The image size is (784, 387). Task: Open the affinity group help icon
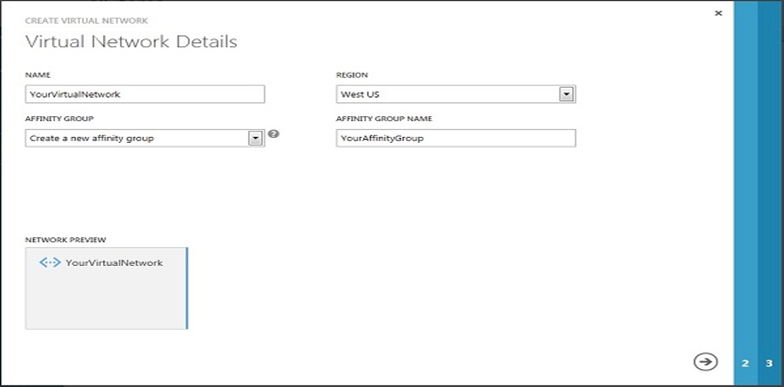tap(273, 134)
